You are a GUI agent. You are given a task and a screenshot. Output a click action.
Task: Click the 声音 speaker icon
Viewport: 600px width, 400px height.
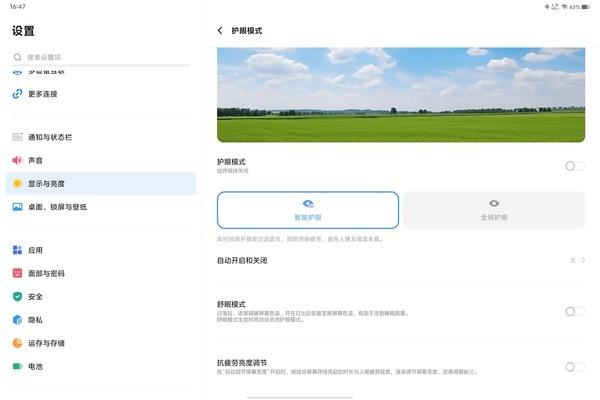(17, 160)
